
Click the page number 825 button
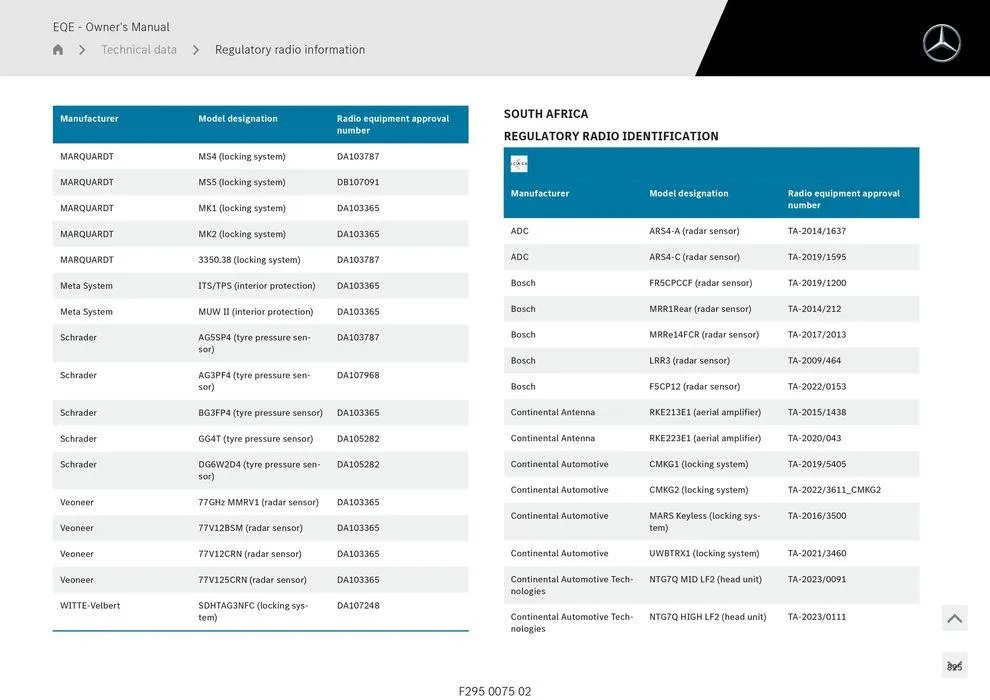point(954,666)
